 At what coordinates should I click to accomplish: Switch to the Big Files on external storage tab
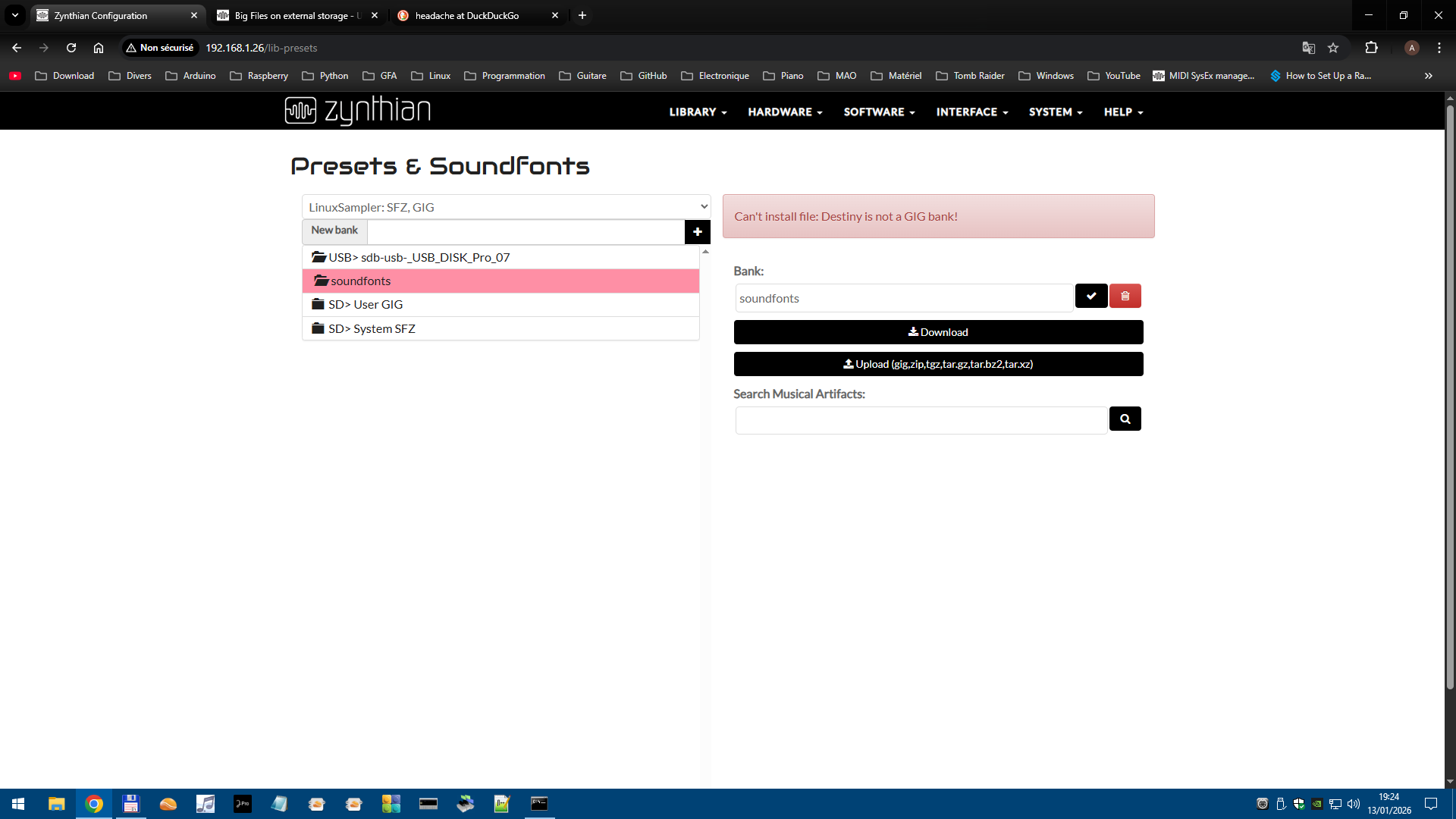[x=296, y=16]
